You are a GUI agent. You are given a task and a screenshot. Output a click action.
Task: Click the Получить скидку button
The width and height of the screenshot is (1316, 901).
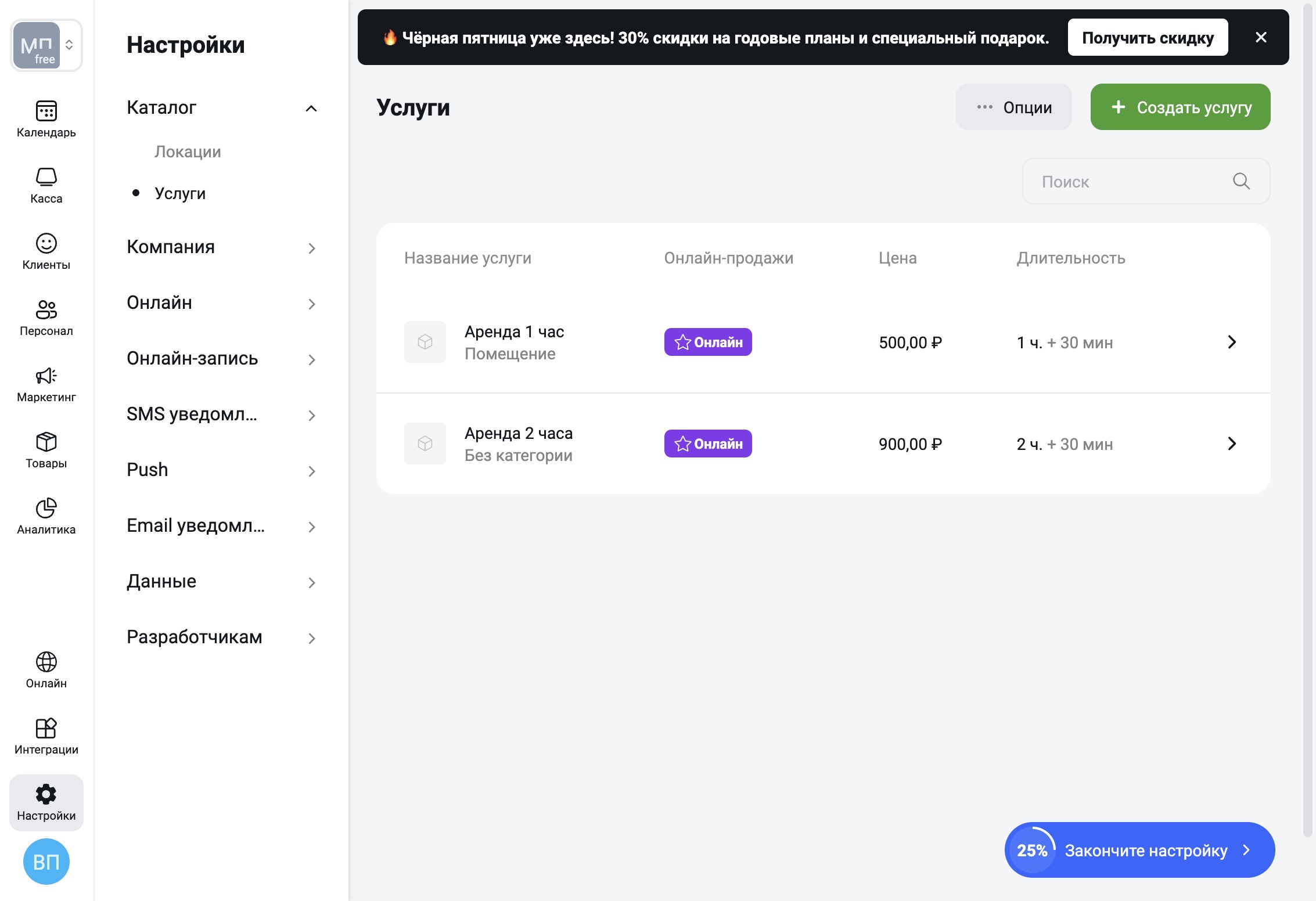1148,38
